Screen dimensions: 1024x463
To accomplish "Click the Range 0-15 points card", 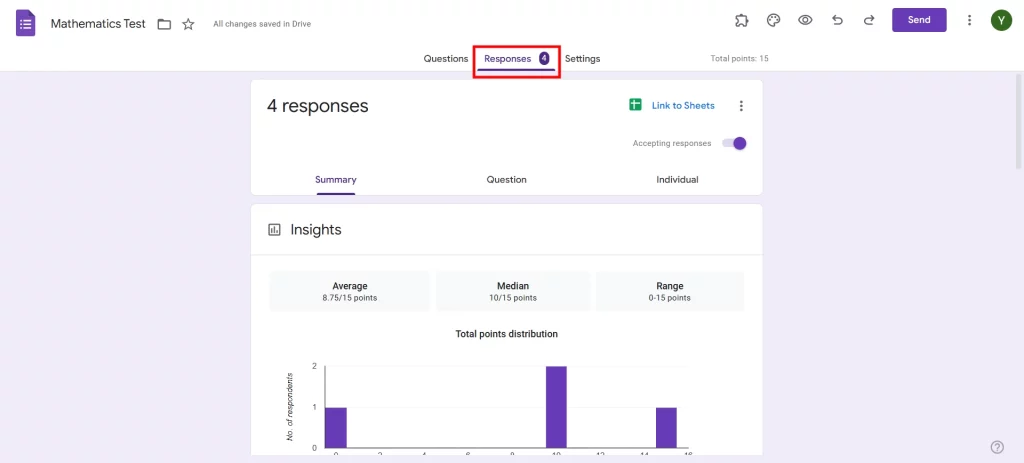I will [669, 291].
